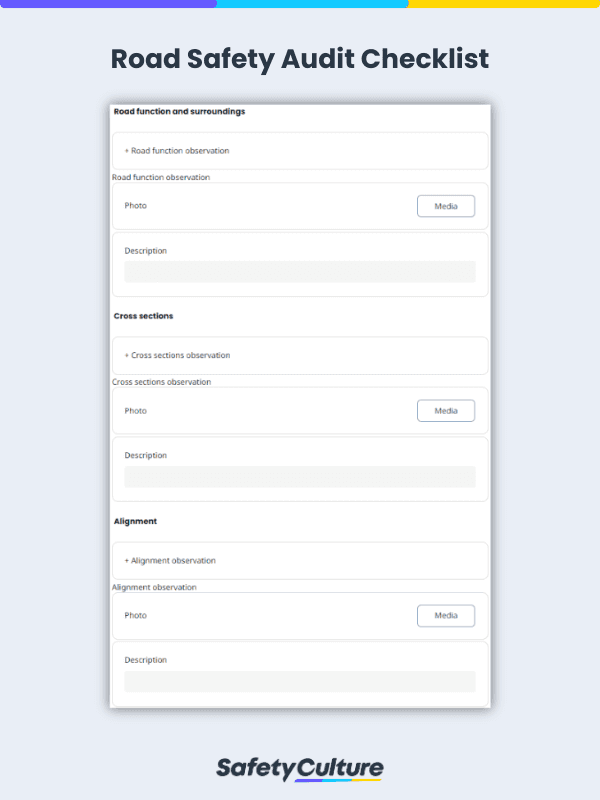Add a new Cross sections observation entry
Screen dimensions: 600x800
coord(179,355)
